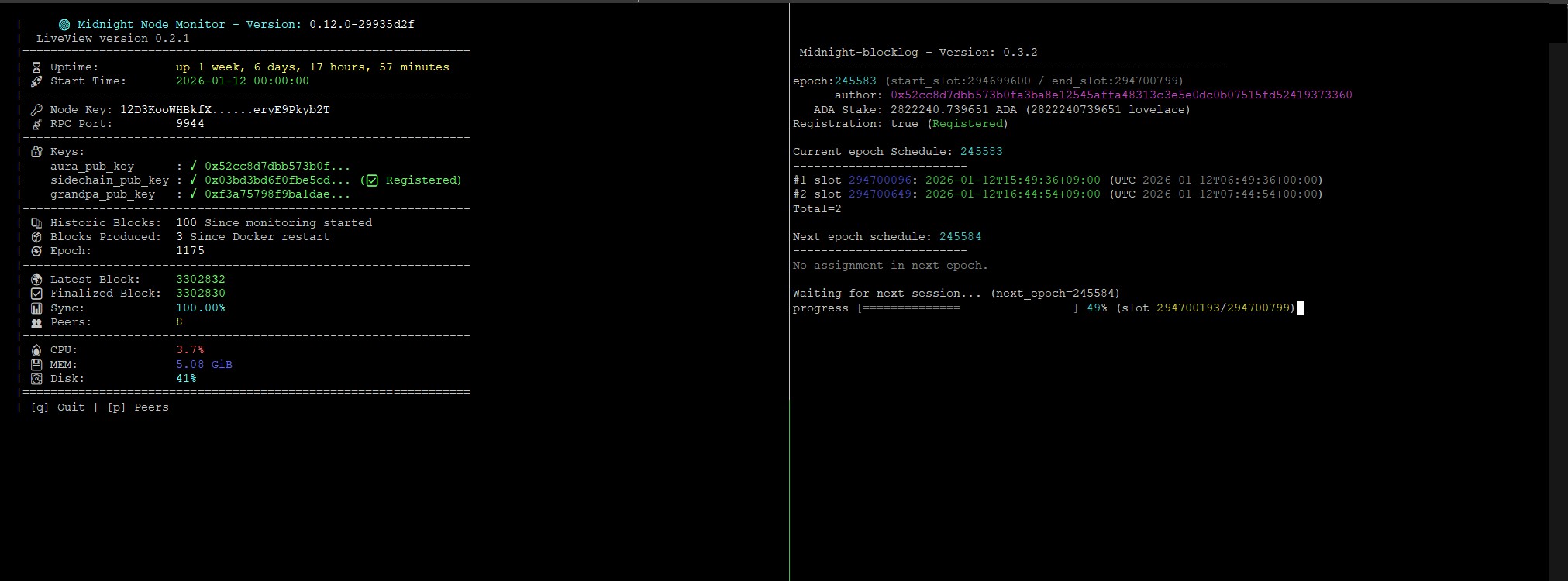Viewport: 1568px width, 581px height.
Task: Click the rocket icon beside Start Time
Action: tap(36, 81)
